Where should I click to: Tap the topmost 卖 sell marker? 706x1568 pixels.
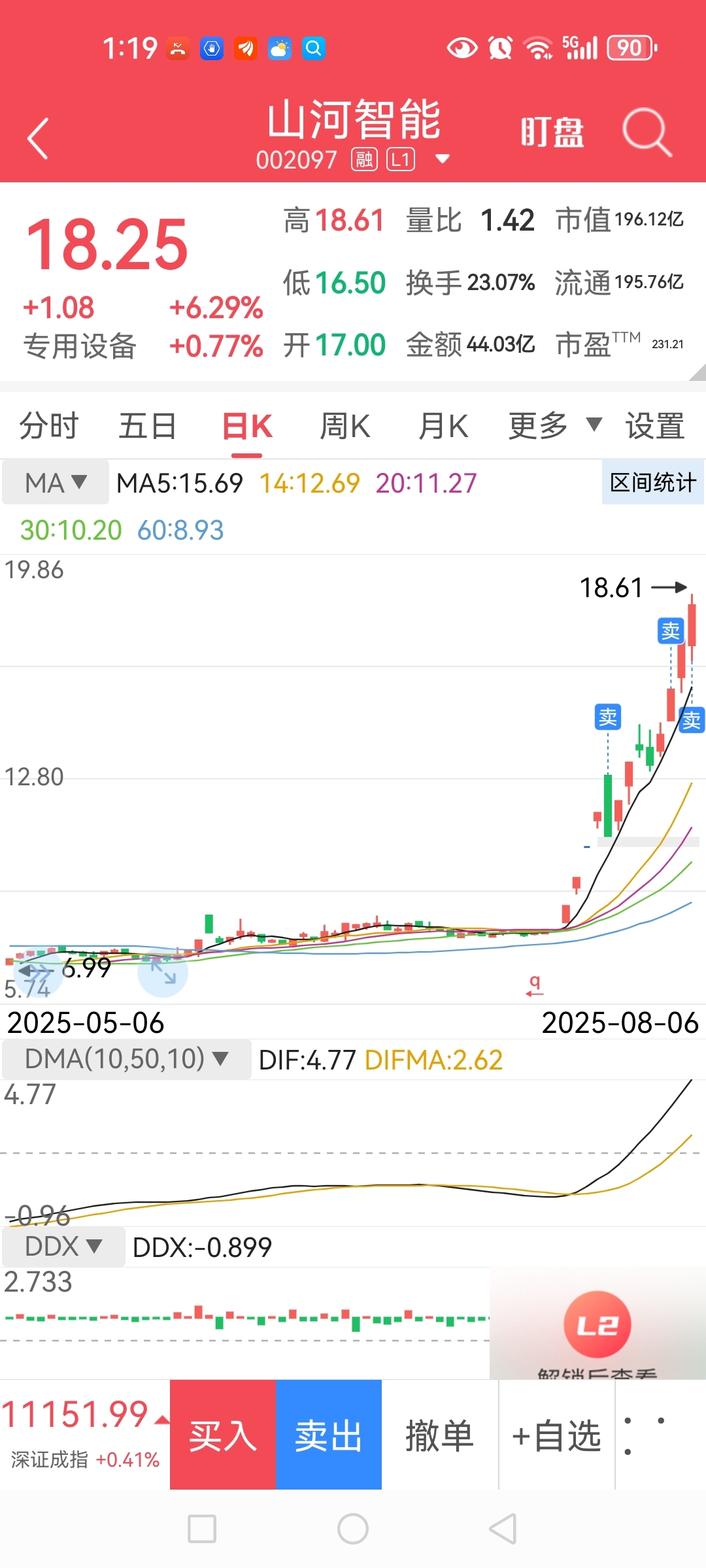click(671, 630)
